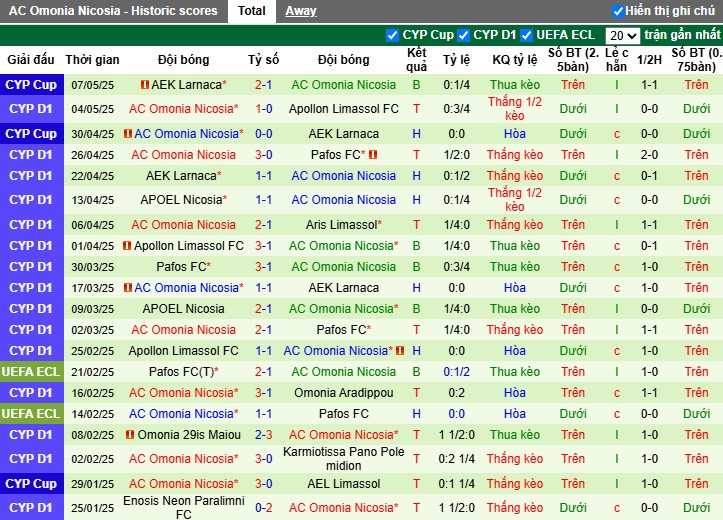Click team APOEL Nicosia on 13/04/25

[x=181, y=200]
